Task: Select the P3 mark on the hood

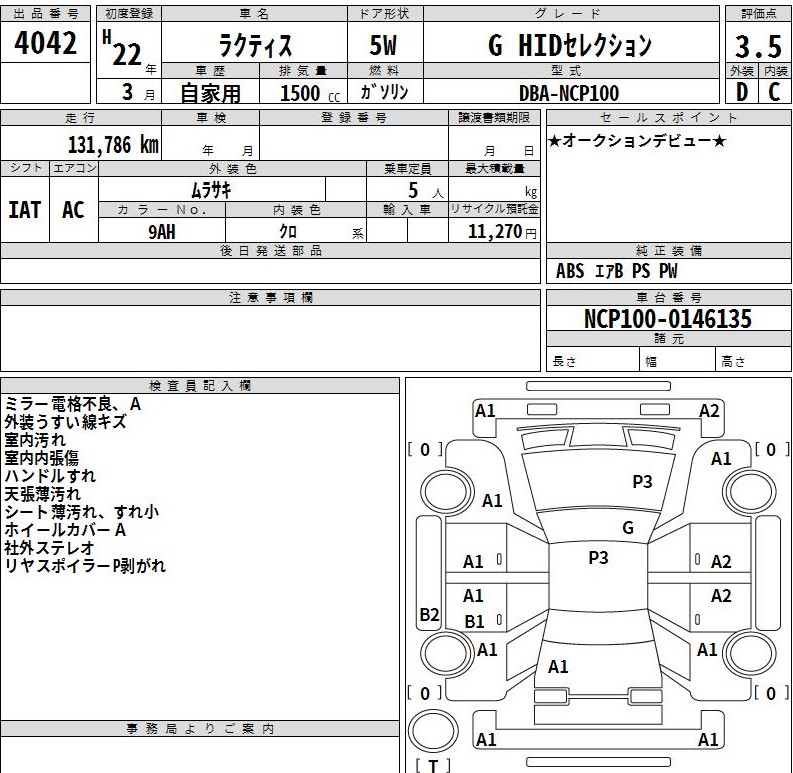Action: [x=642, y=482]
